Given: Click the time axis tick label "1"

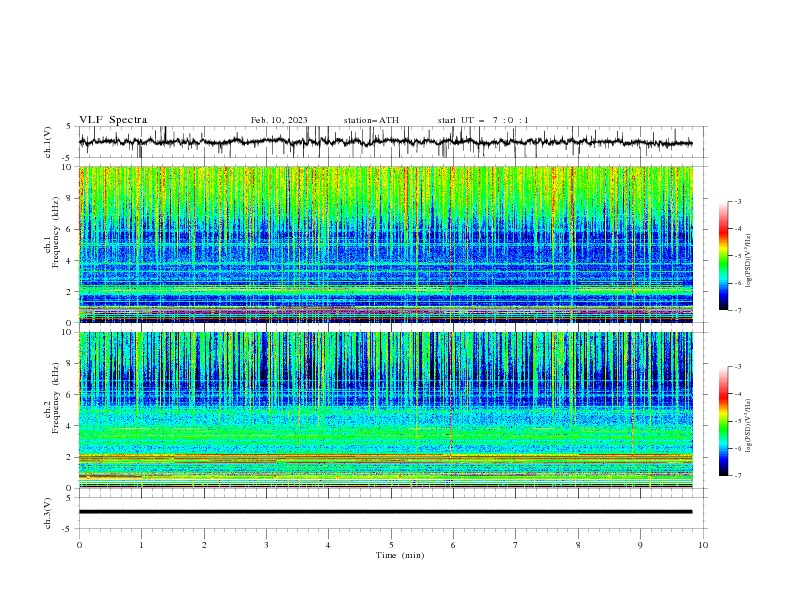Looking at the screenshot, I should coord(141,545).
